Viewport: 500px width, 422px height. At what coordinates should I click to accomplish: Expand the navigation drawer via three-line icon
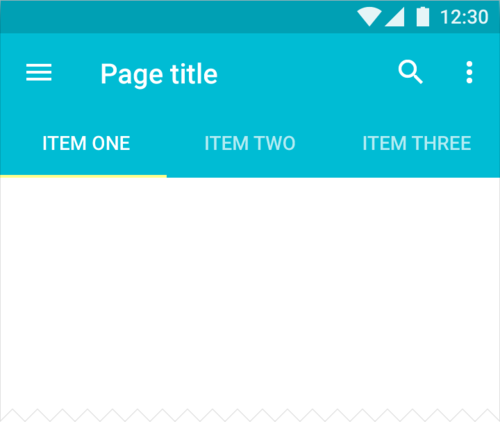[39, 72]
